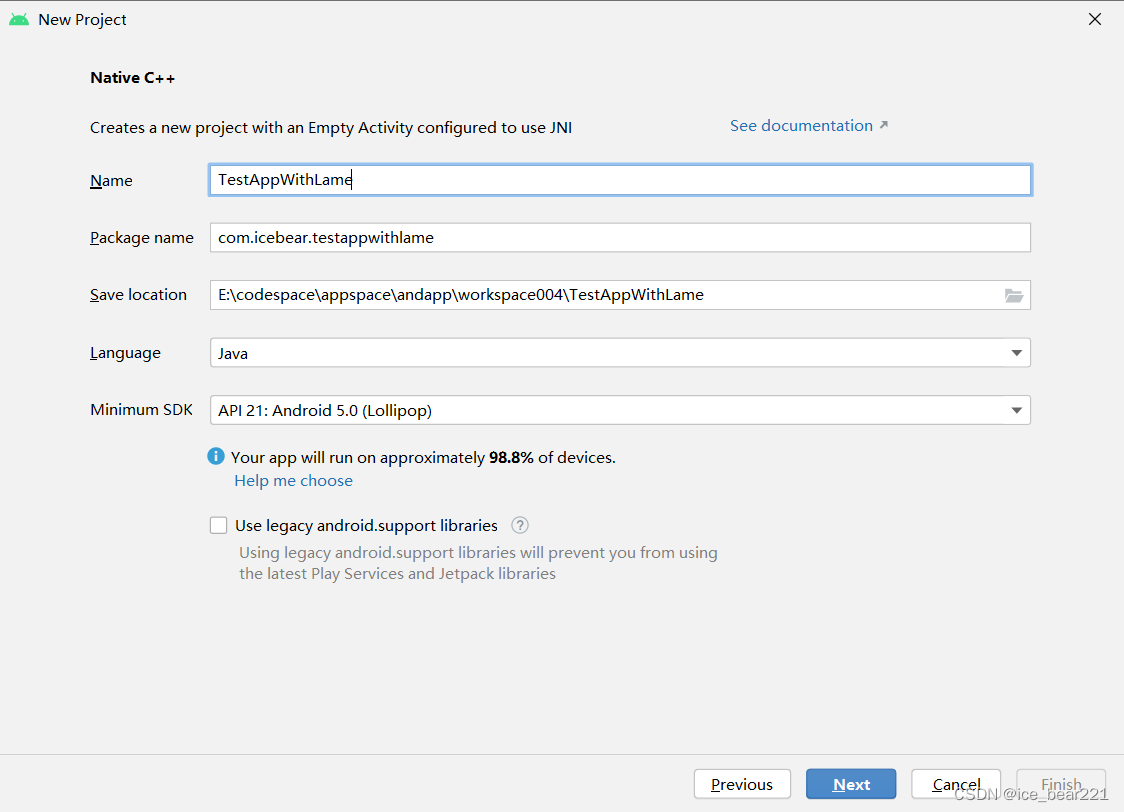This screenshot has height=812, width=1124.
Task: Click the Android logo in the title bar
Action: (x=19, y=19)
